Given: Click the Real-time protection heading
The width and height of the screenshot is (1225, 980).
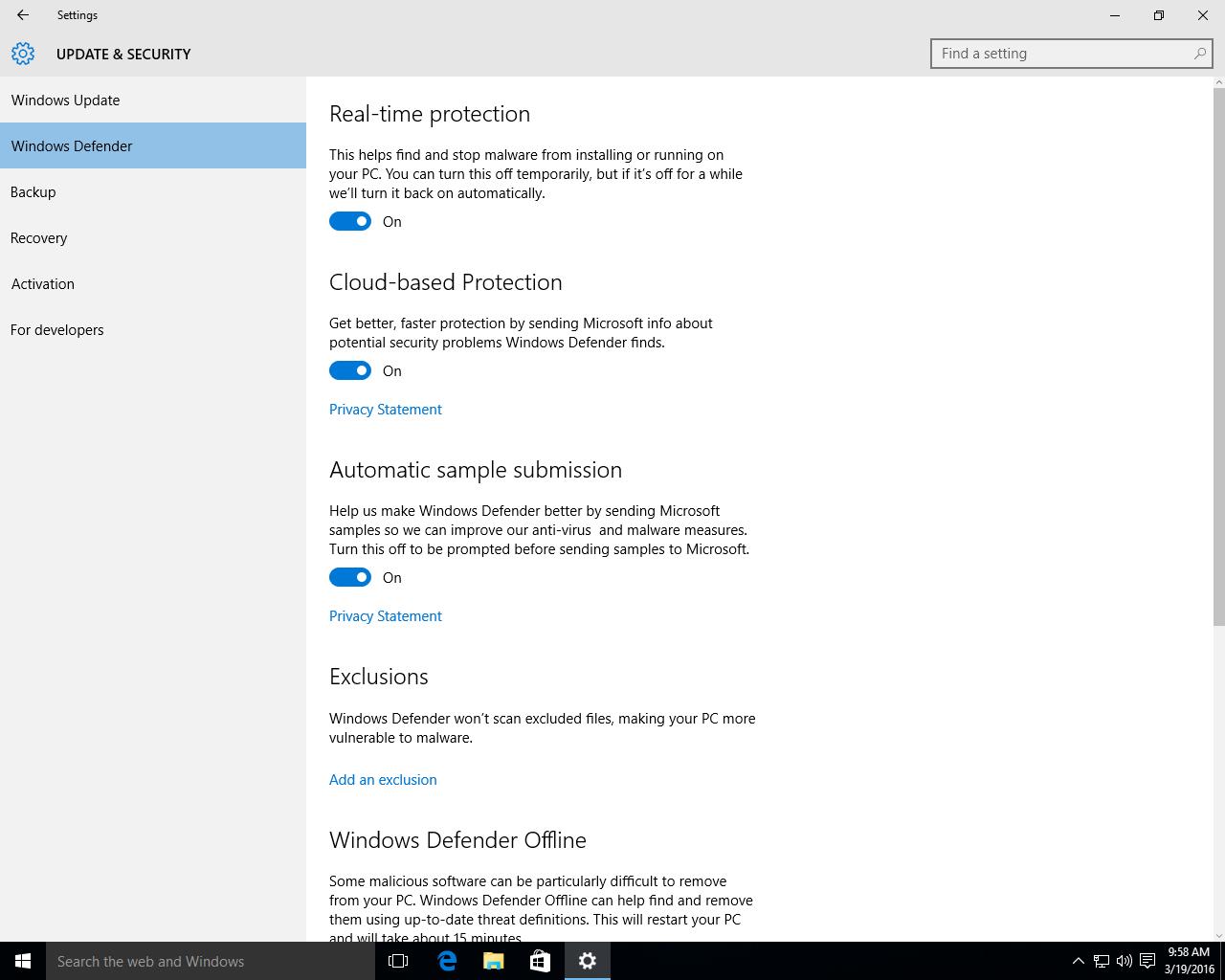Looking at the screenshot, I should coord(430,114).
